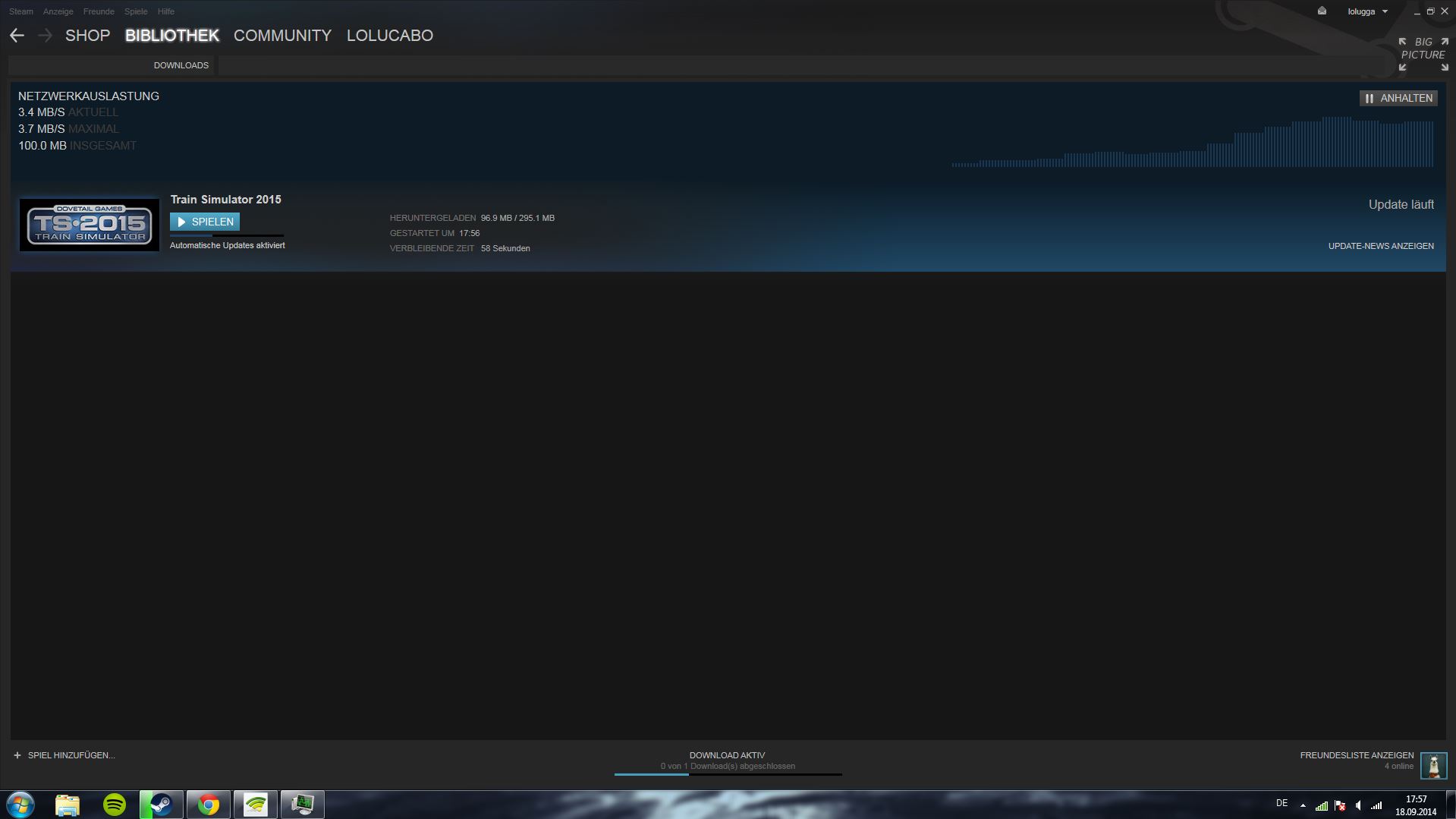1456x819 pixels.
Task: Click the 3.4 MB/S current speed
Action: click(42, 112)
